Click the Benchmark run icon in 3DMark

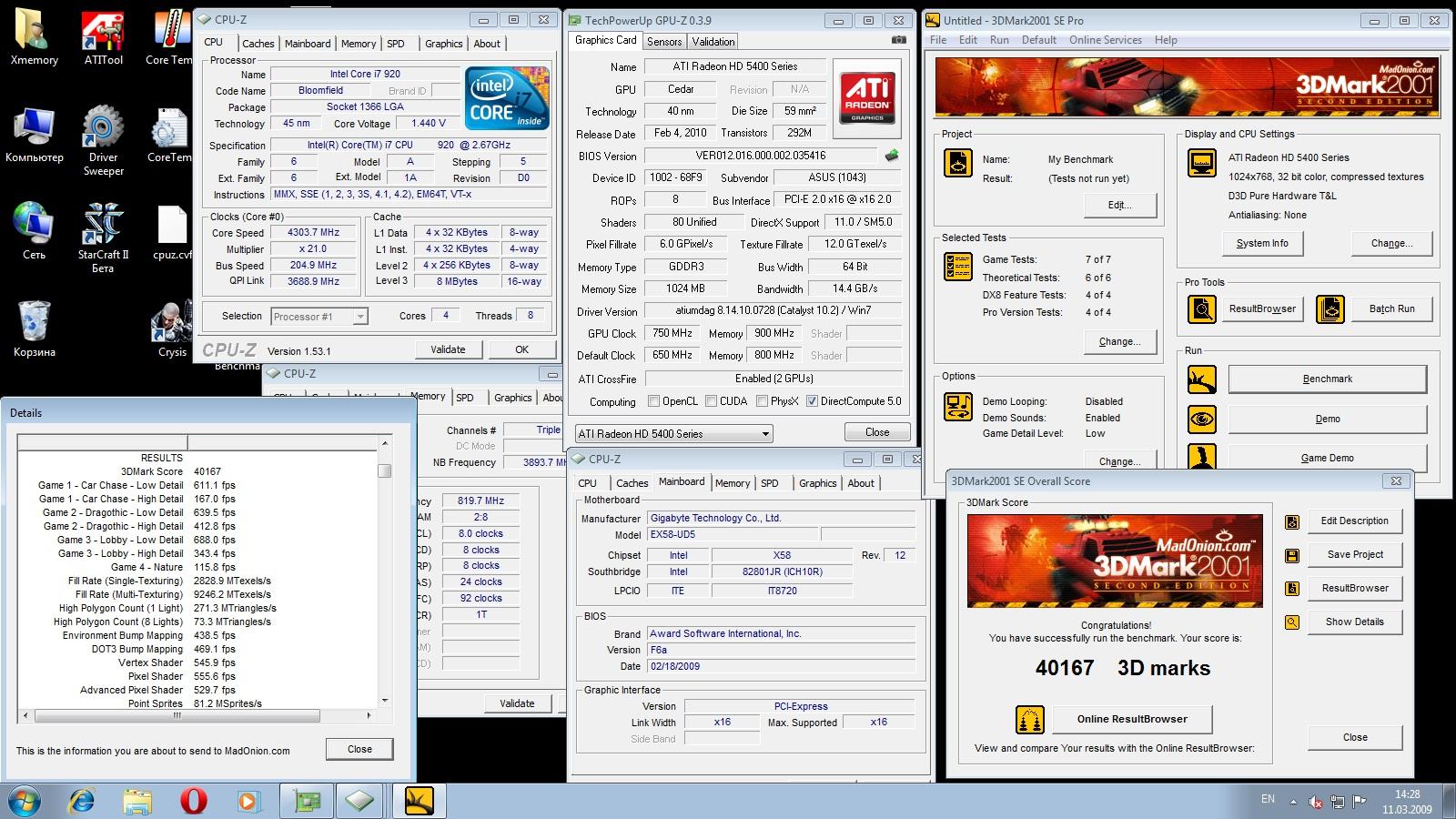pos(1202,379)
